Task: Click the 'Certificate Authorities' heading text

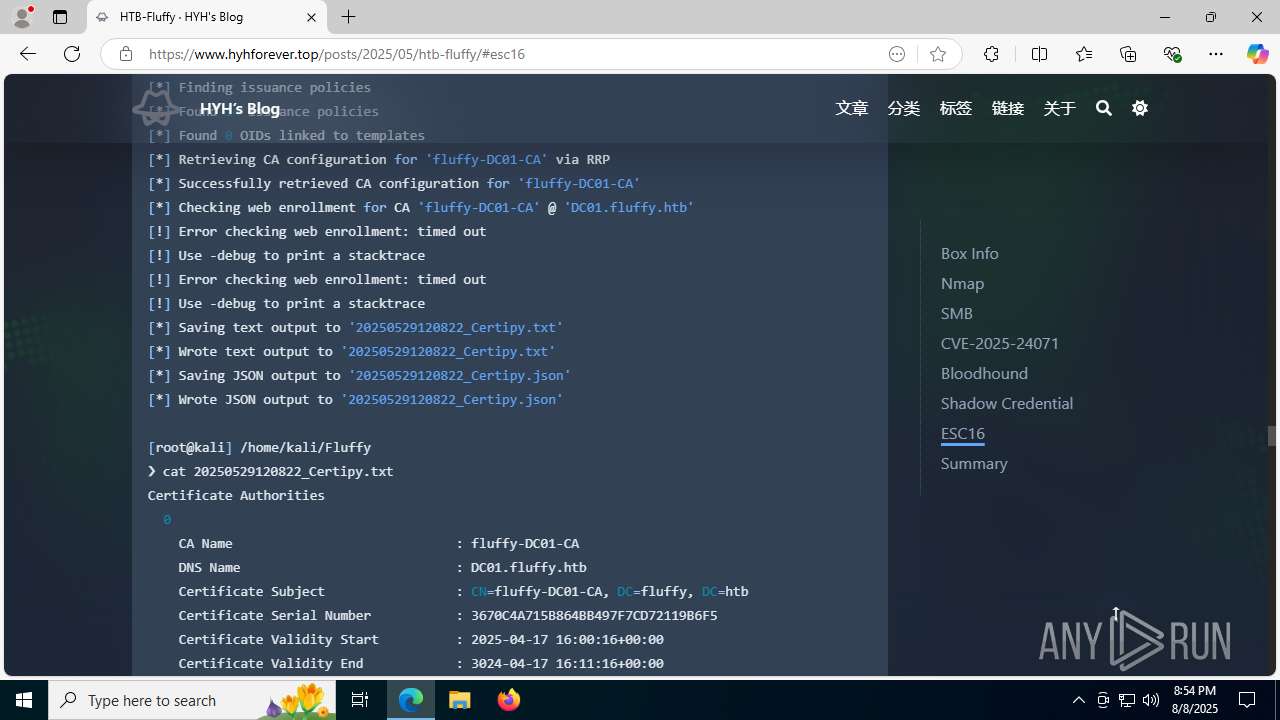Action: point(236,495)
